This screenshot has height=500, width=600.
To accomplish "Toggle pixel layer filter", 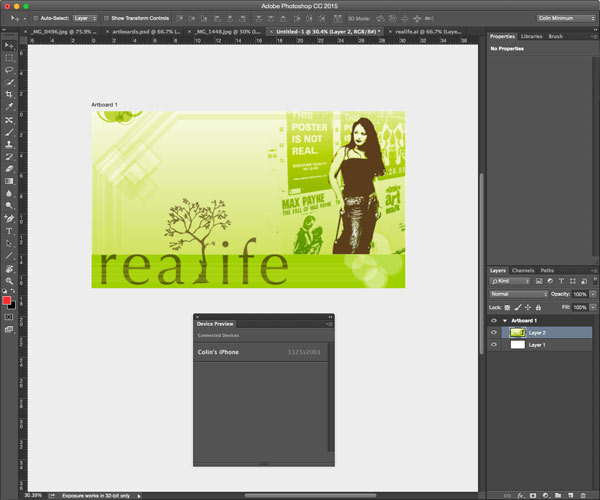I will (x=539, y=281).
